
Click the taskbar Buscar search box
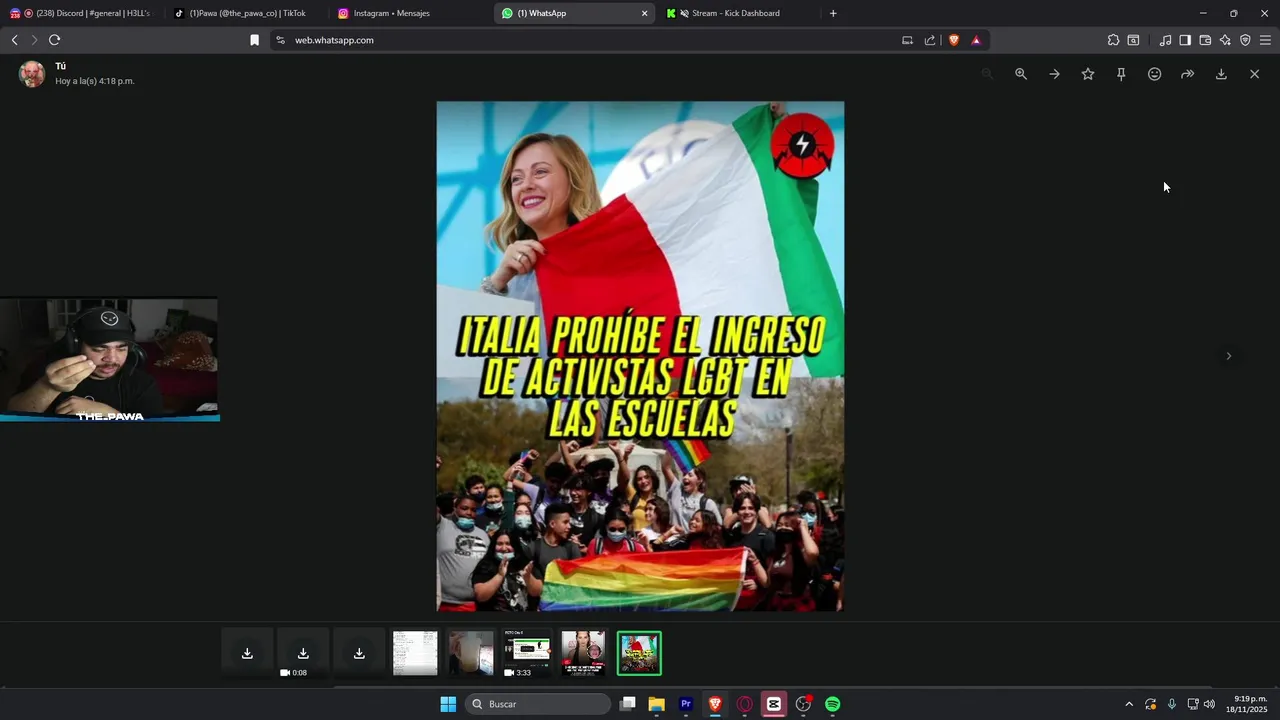click(538, 704)
